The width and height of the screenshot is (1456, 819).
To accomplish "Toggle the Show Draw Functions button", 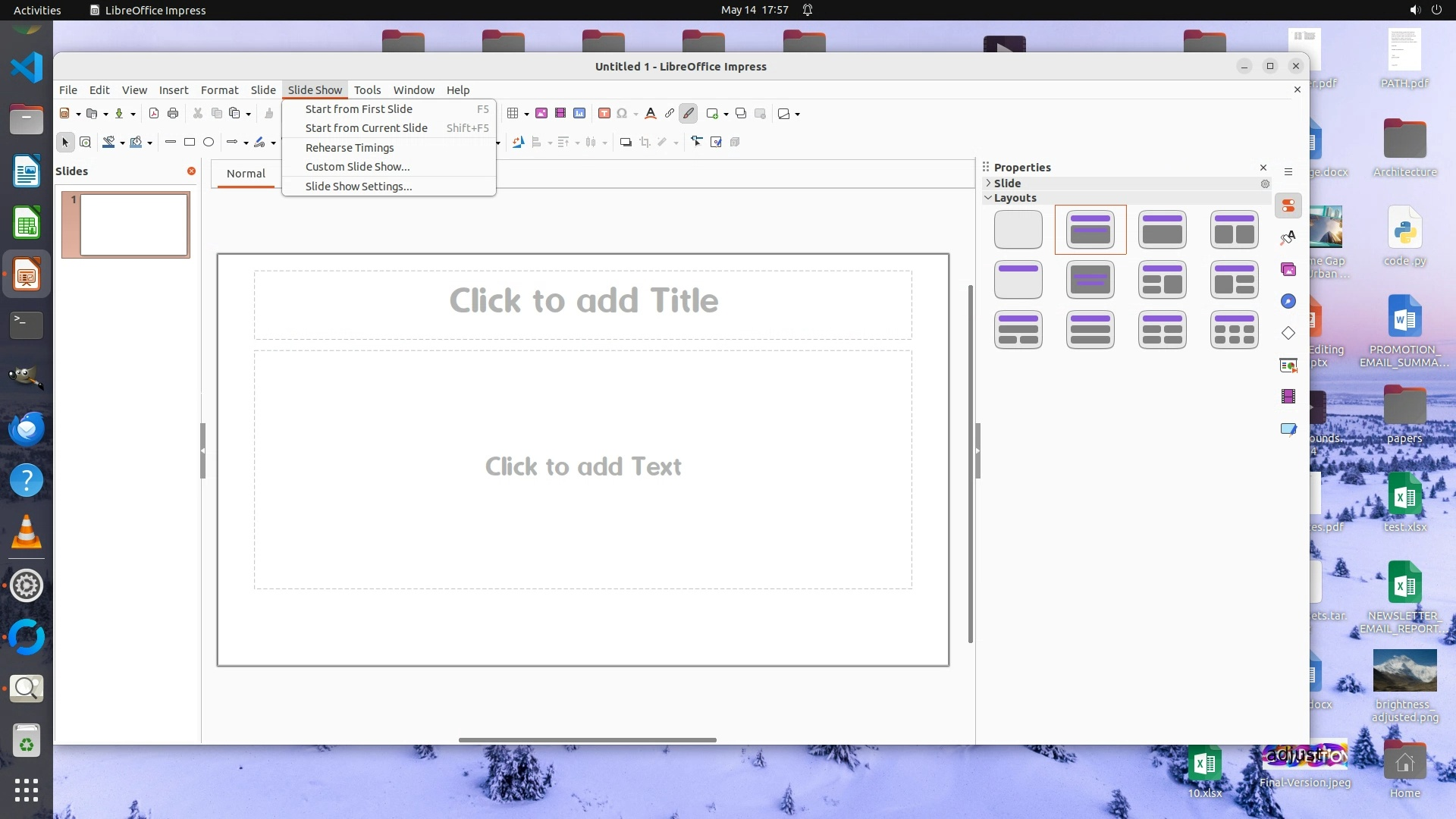I will click(688, 114).
